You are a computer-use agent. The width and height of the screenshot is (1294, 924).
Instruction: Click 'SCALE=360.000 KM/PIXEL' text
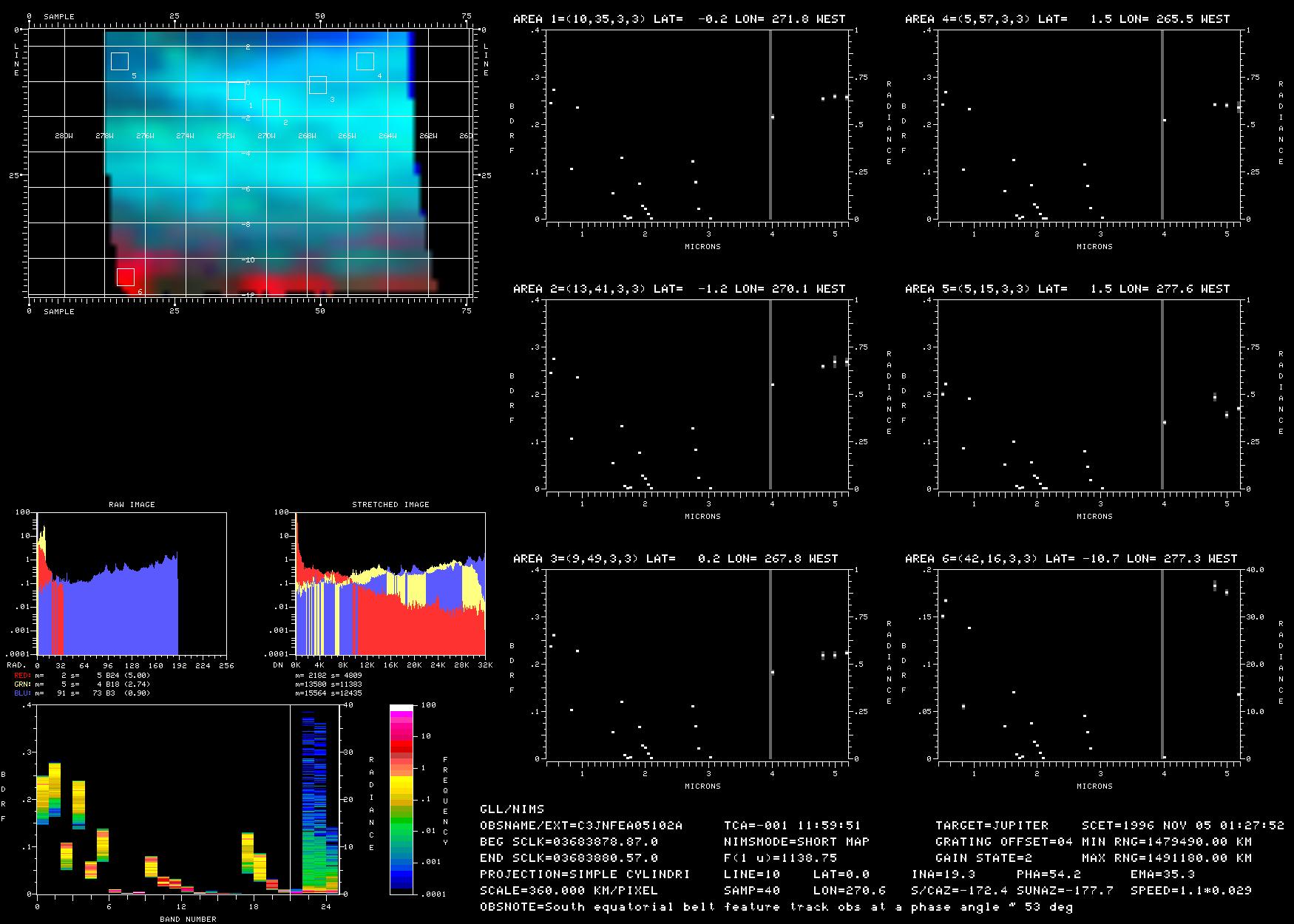[569, 891]
